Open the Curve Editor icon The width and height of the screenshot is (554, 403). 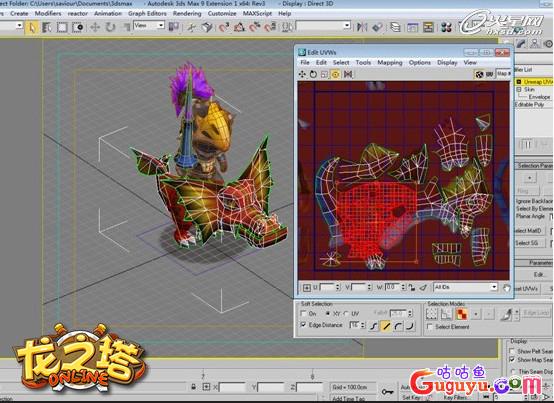(x=412, y=27)
